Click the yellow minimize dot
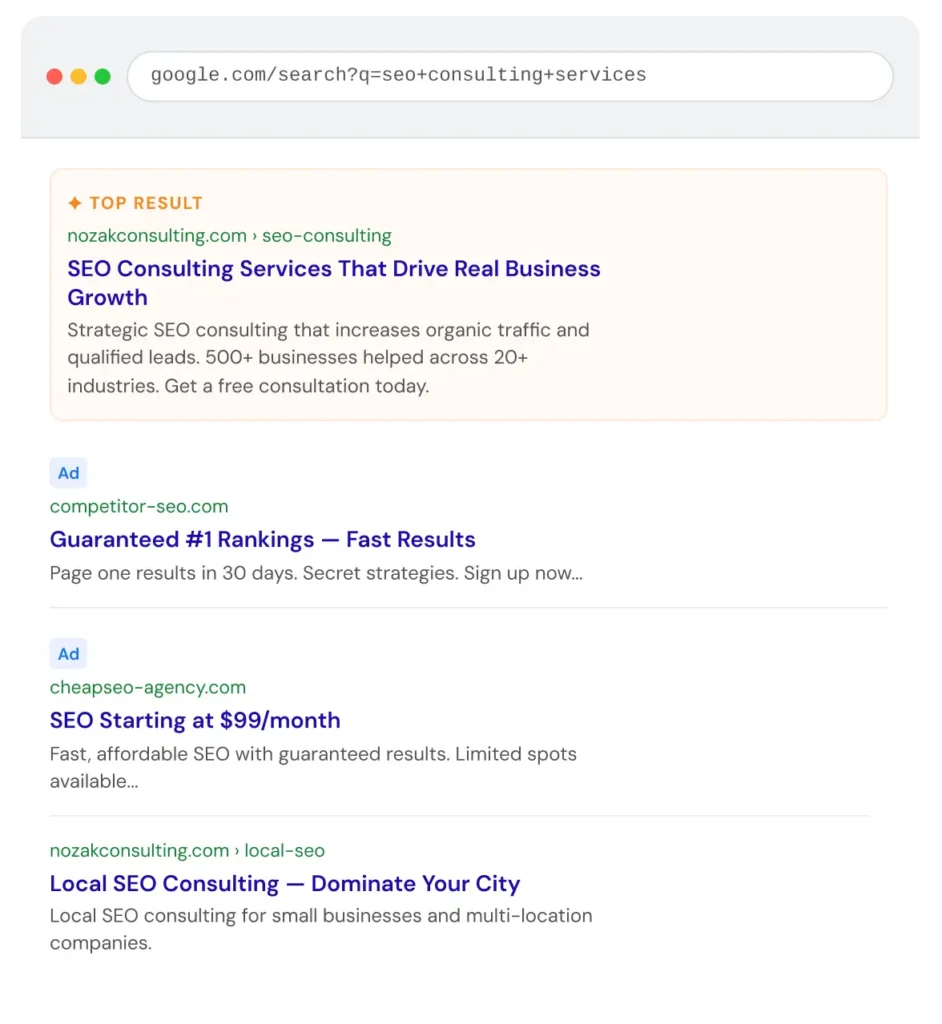This screenshot has height=1024, width=942. point(78,76)
